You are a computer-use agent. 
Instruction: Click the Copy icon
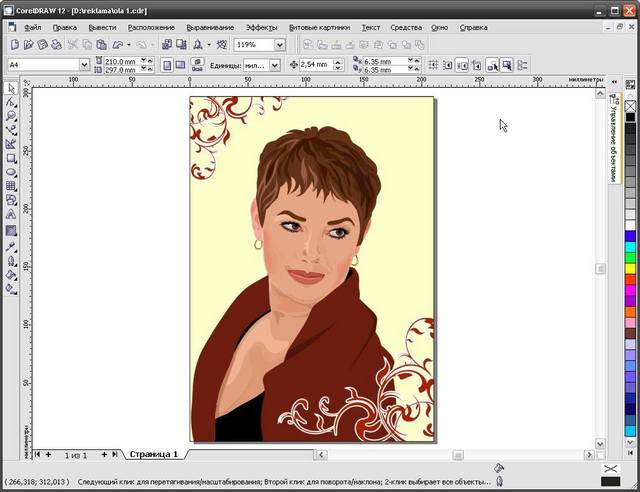87,45
